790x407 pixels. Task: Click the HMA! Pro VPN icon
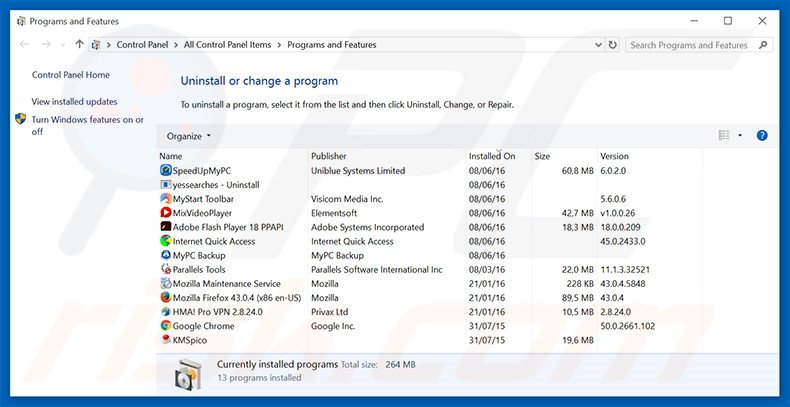(166, 311)
